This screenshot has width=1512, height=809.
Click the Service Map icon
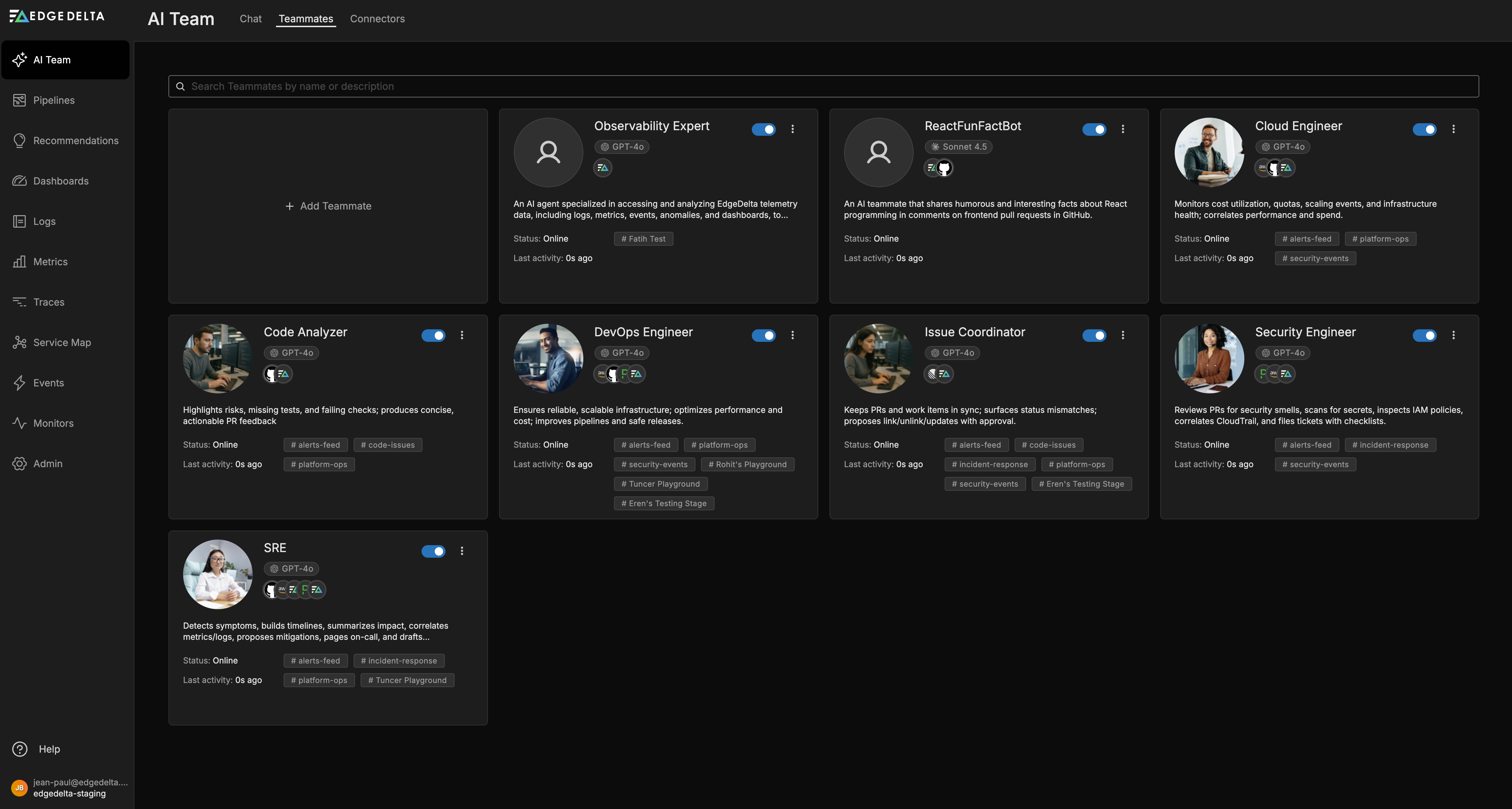tap(19, 342)
